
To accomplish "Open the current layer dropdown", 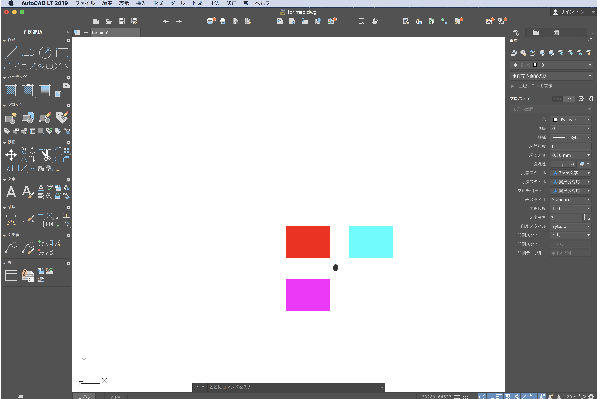I will click(x=551, y=65).
